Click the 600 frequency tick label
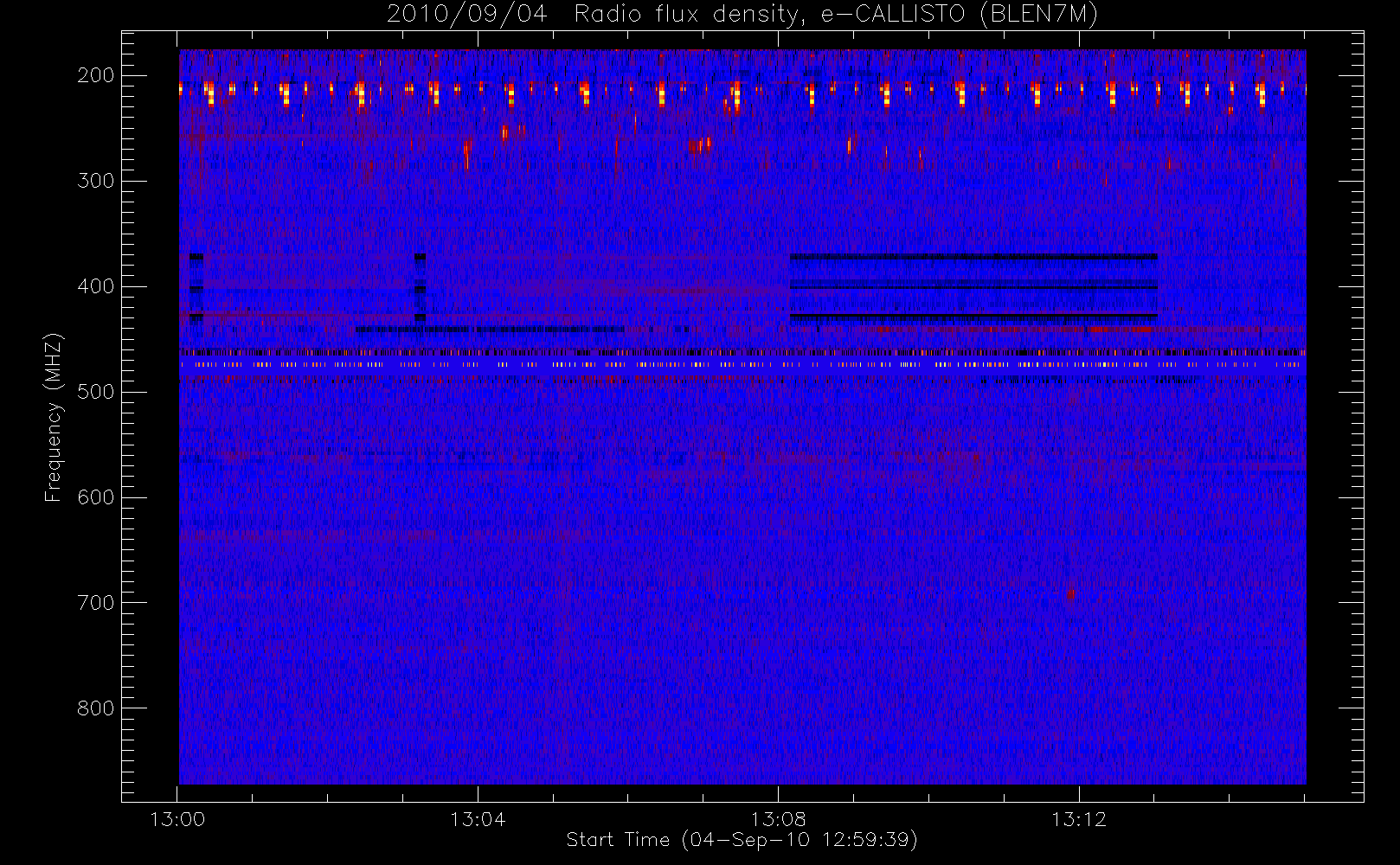 [x=95, y=497]
